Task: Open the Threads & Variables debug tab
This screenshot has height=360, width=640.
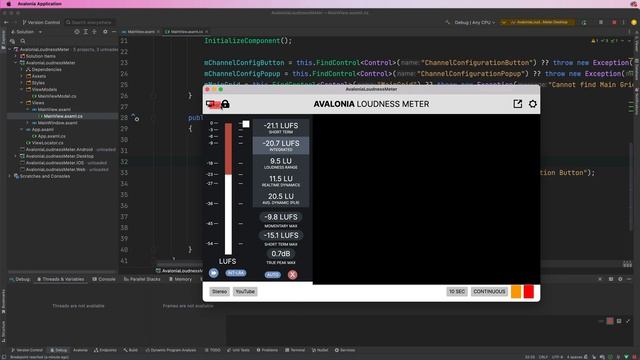Action: [60, 279]
